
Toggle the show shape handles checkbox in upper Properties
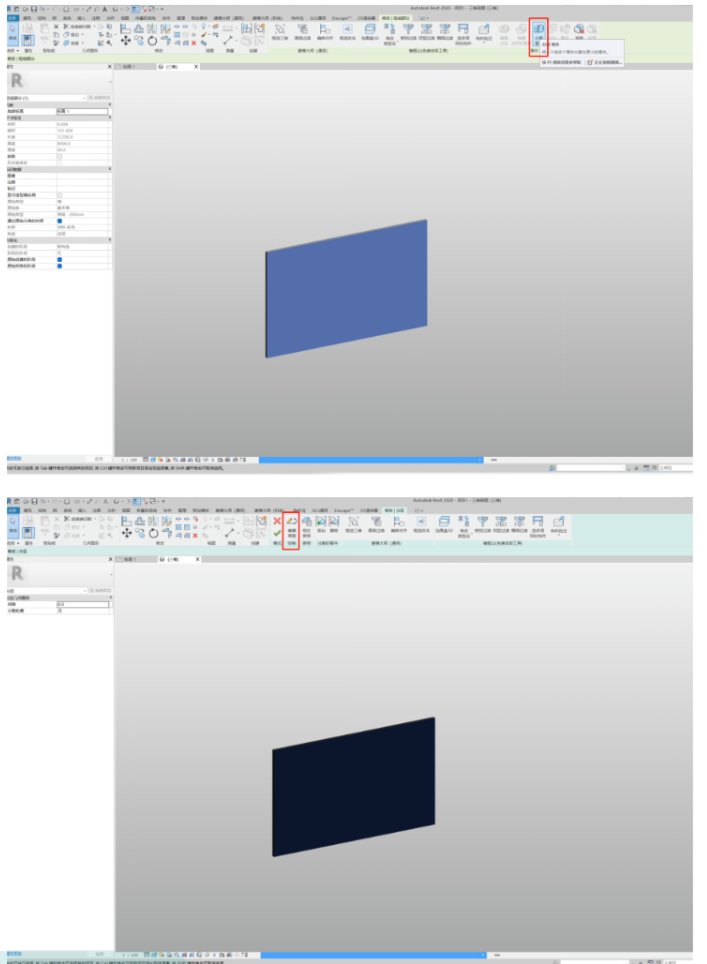click(60, 196)
